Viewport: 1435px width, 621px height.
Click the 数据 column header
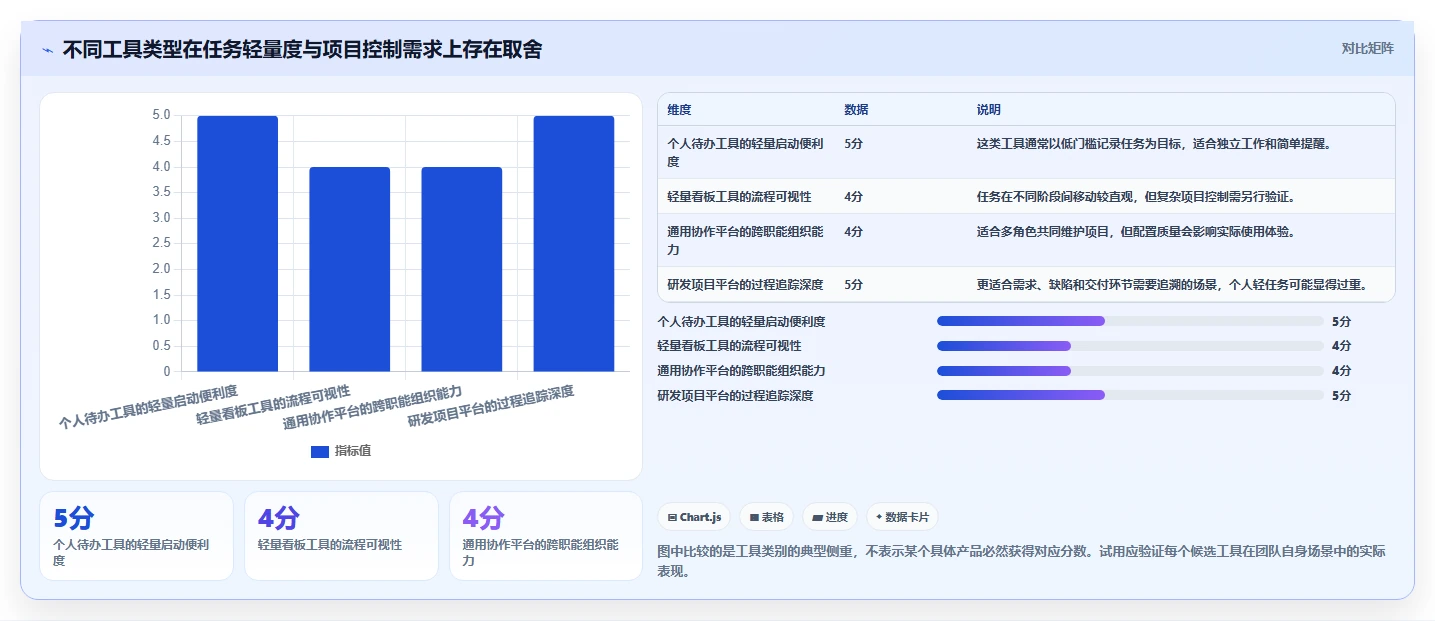856,110
